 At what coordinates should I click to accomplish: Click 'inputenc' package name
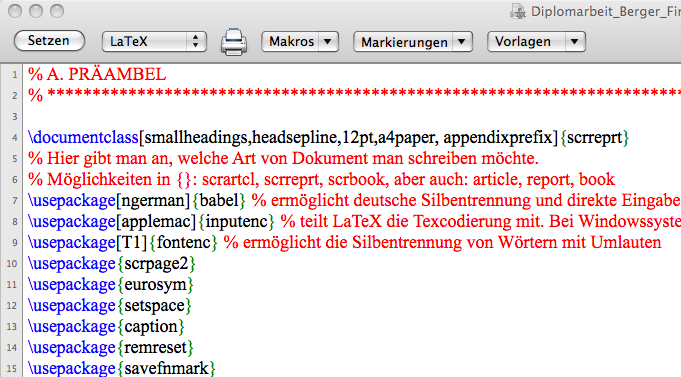237,221
